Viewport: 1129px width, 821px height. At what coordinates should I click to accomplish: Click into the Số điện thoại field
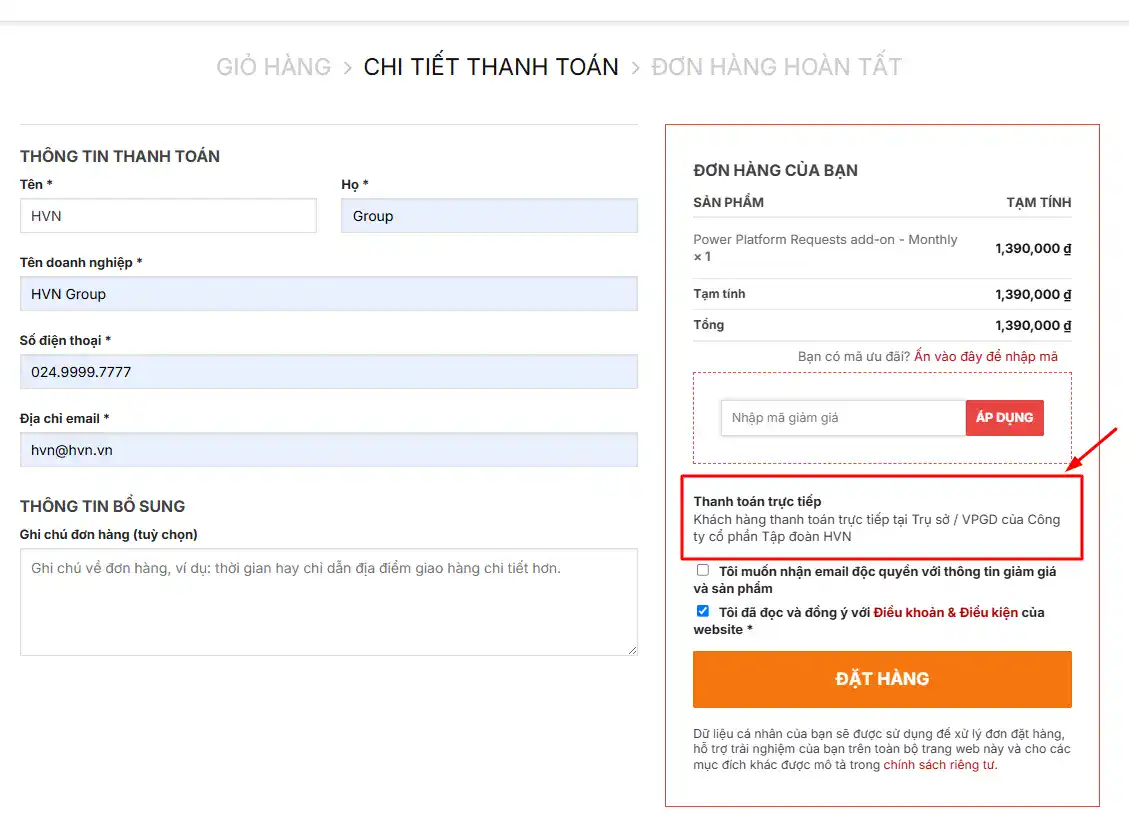click(x=328, y=372)
